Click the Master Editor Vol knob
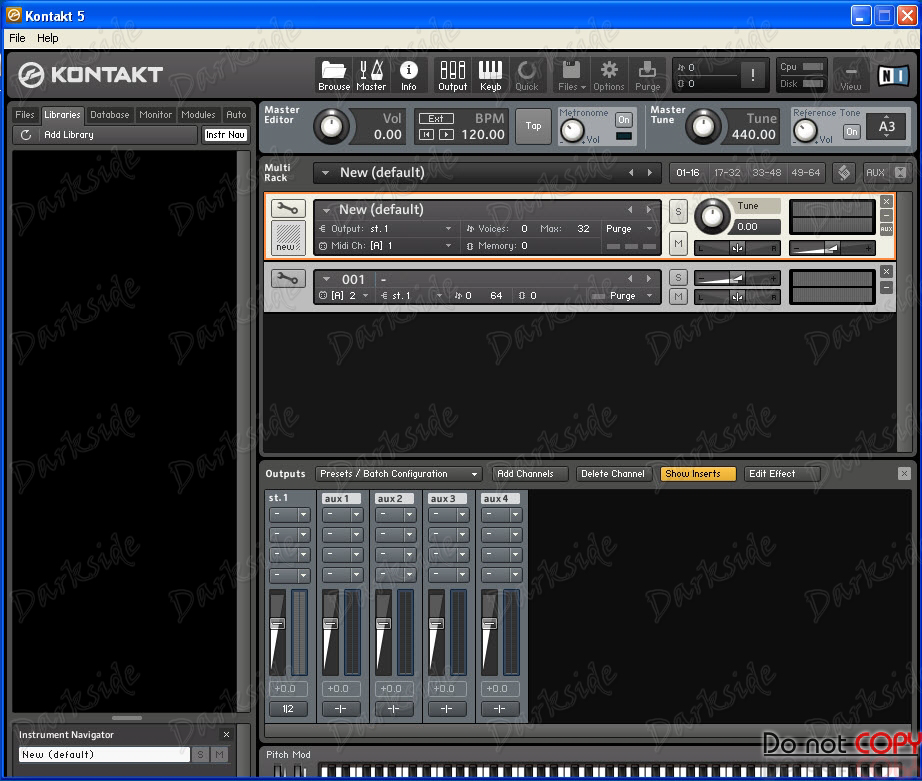Screen dimensions: 922x781 [331, 126]
